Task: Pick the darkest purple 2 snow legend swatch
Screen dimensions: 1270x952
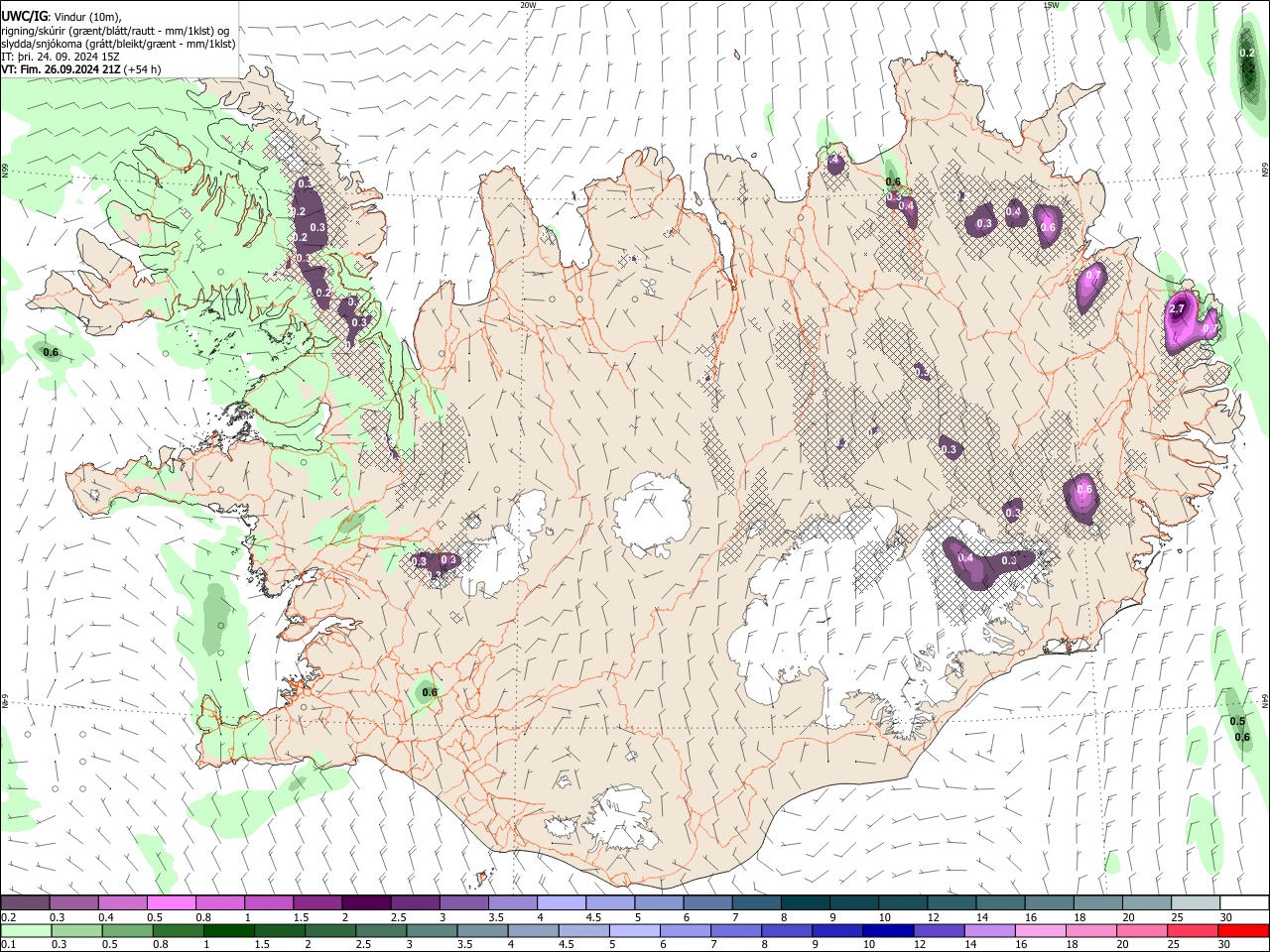Action: [366, 903]
